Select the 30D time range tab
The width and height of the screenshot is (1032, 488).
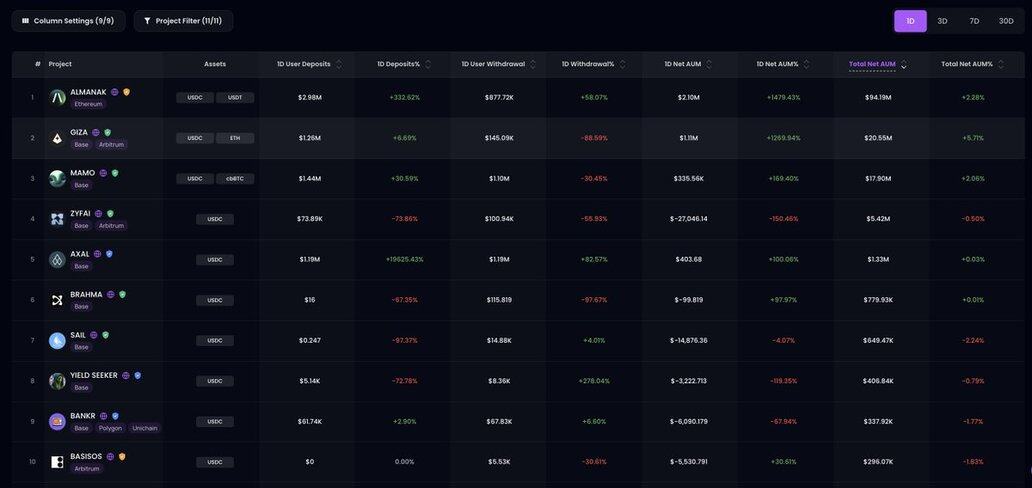coord(1005,21)
